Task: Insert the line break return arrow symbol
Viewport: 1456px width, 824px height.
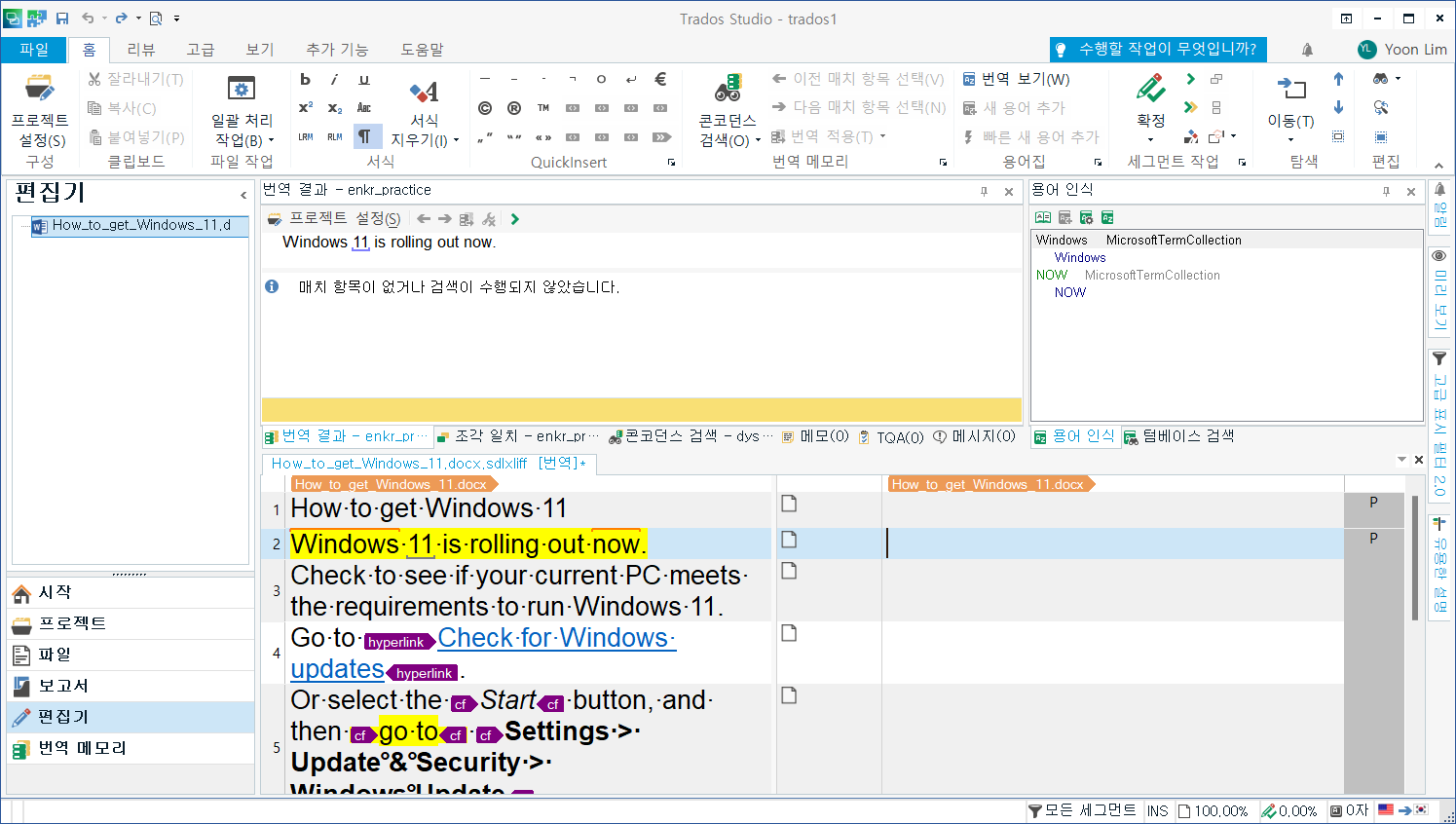Action: click(631, 80)
